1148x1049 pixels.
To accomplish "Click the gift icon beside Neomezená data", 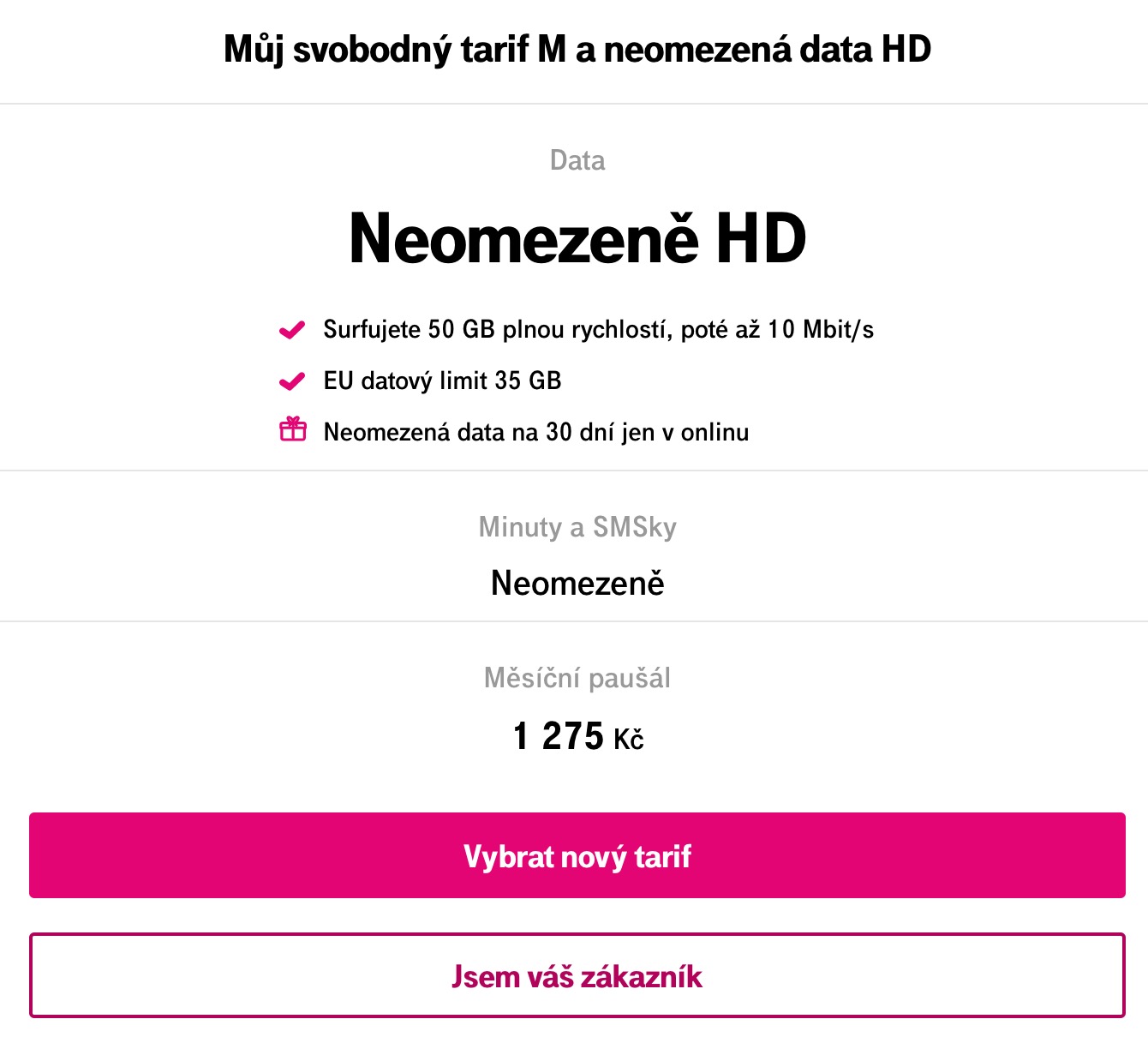I will coord(293,429).
